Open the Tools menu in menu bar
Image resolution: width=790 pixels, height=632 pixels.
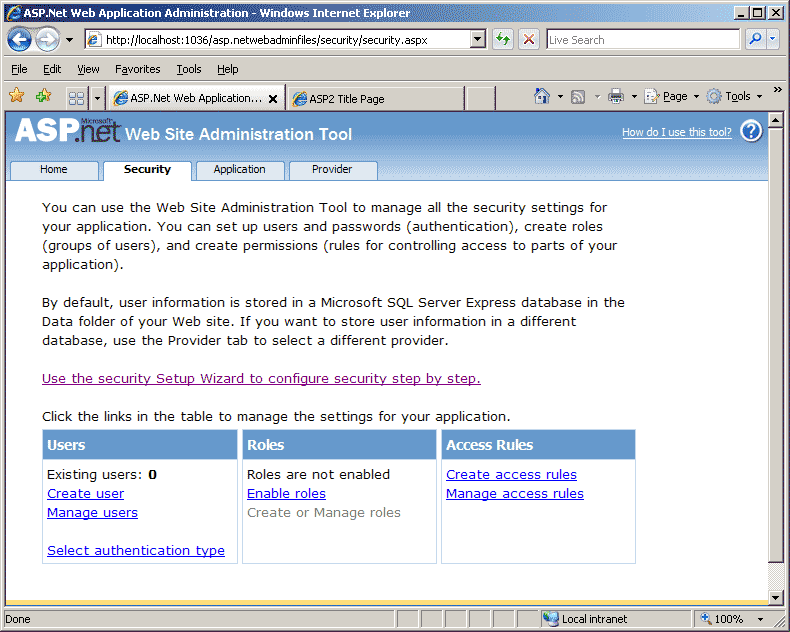coord(189,69)
